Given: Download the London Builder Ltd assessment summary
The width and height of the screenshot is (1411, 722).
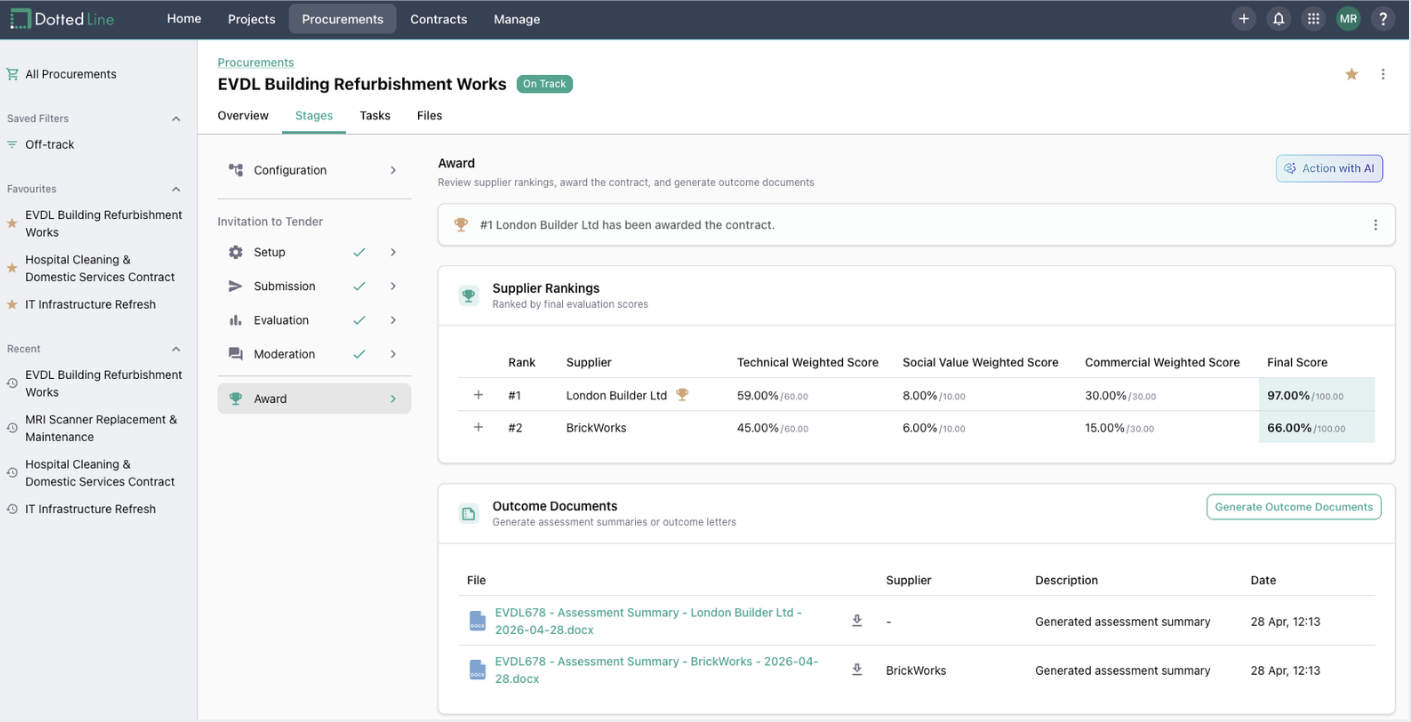Looking at the screenshot, I should [857, 621].
